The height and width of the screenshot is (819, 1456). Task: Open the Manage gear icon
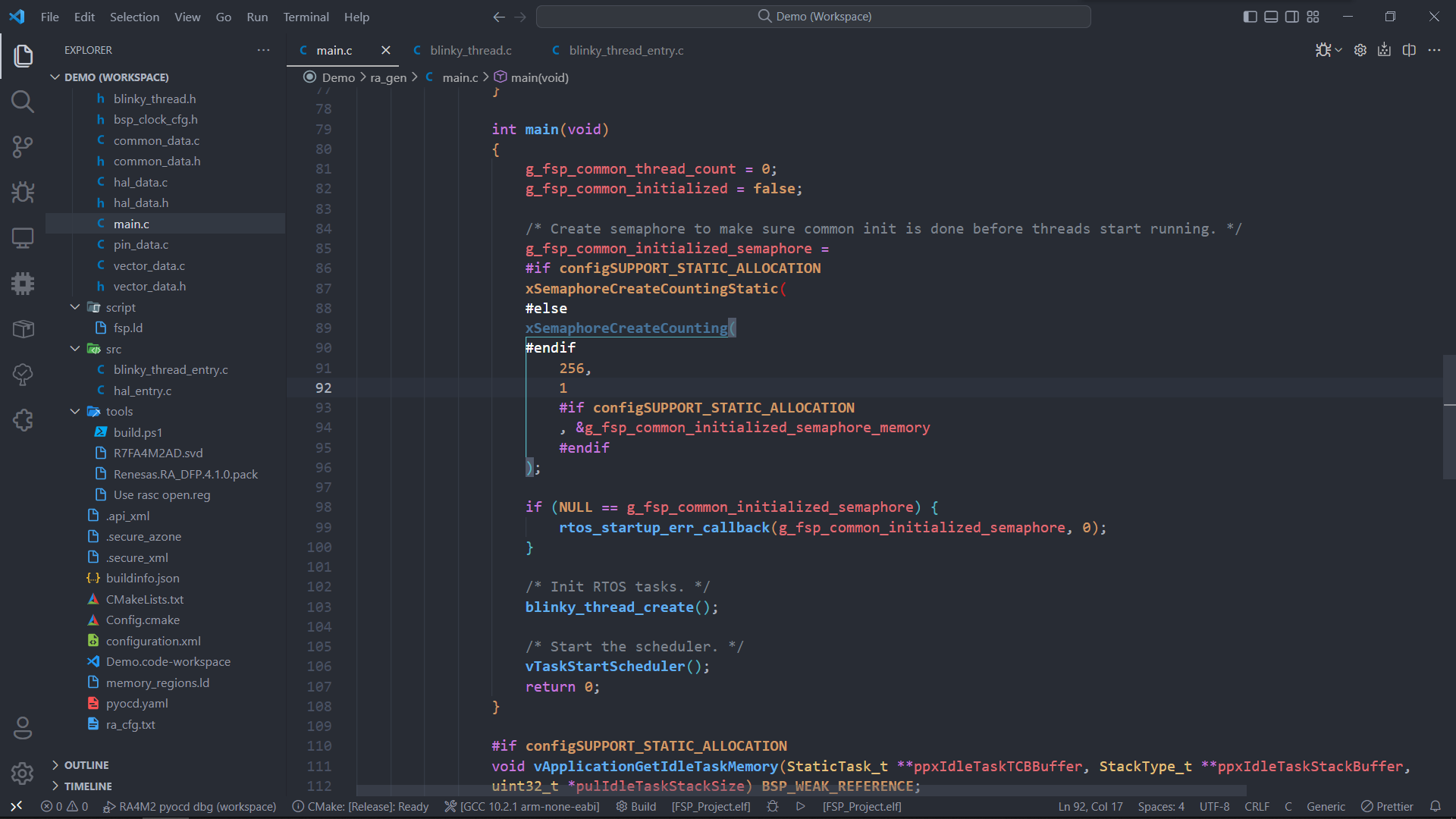(23, 773)
